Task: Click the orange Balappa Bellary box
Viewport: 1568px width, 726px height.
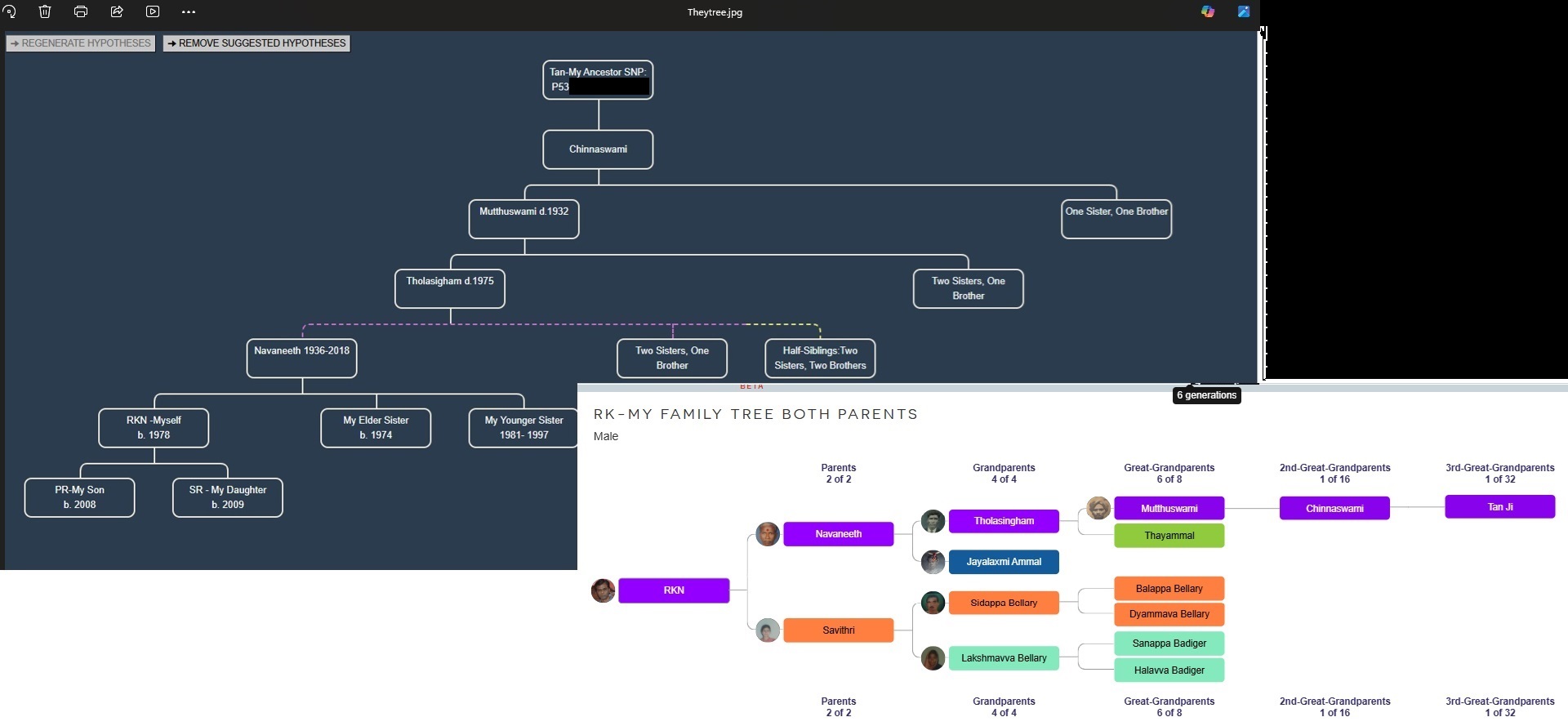Action: coord(1169,589)
